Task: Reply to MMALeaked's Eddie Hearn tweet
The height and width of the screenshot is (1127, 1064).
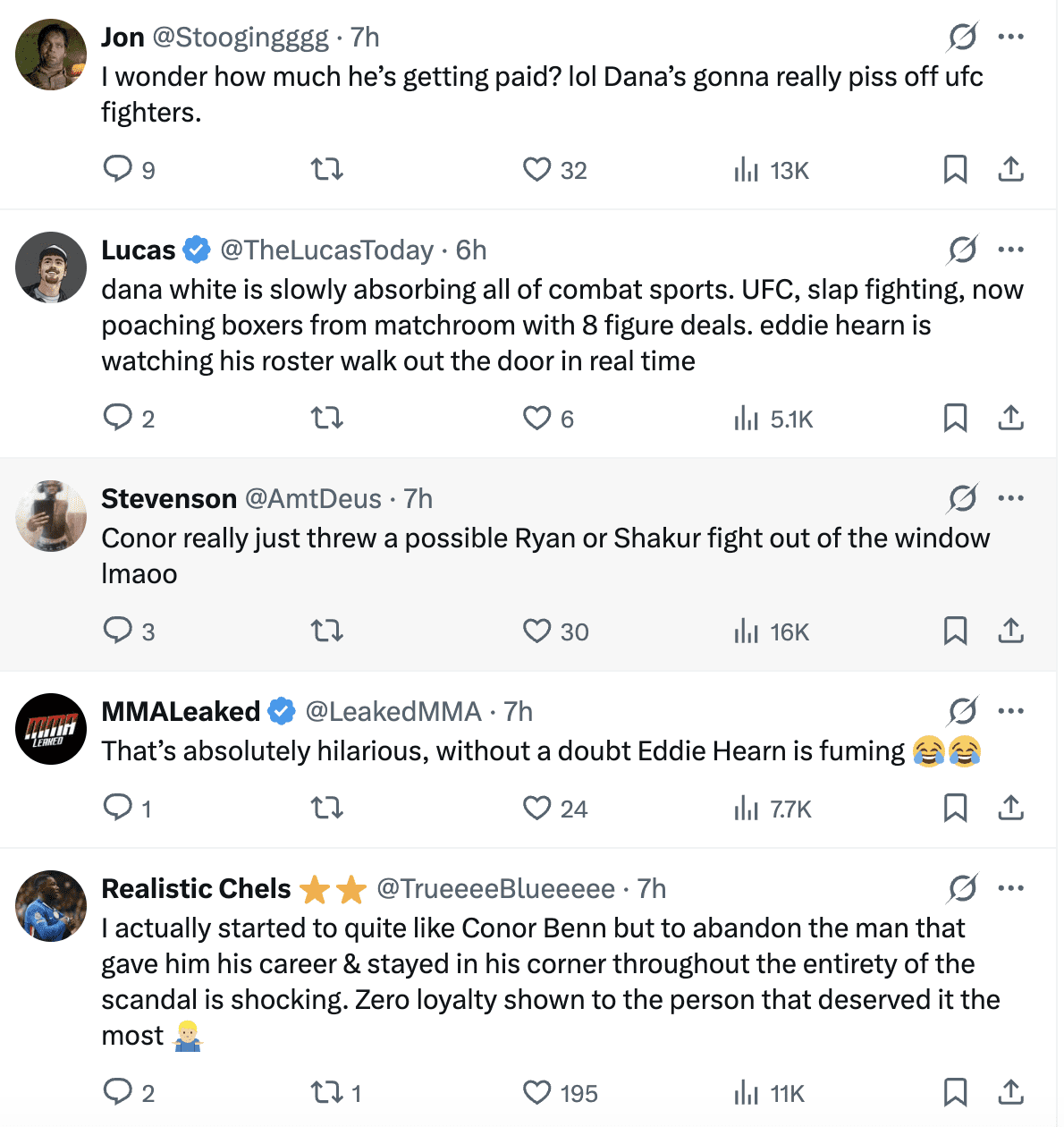Action: pos(118,808)
